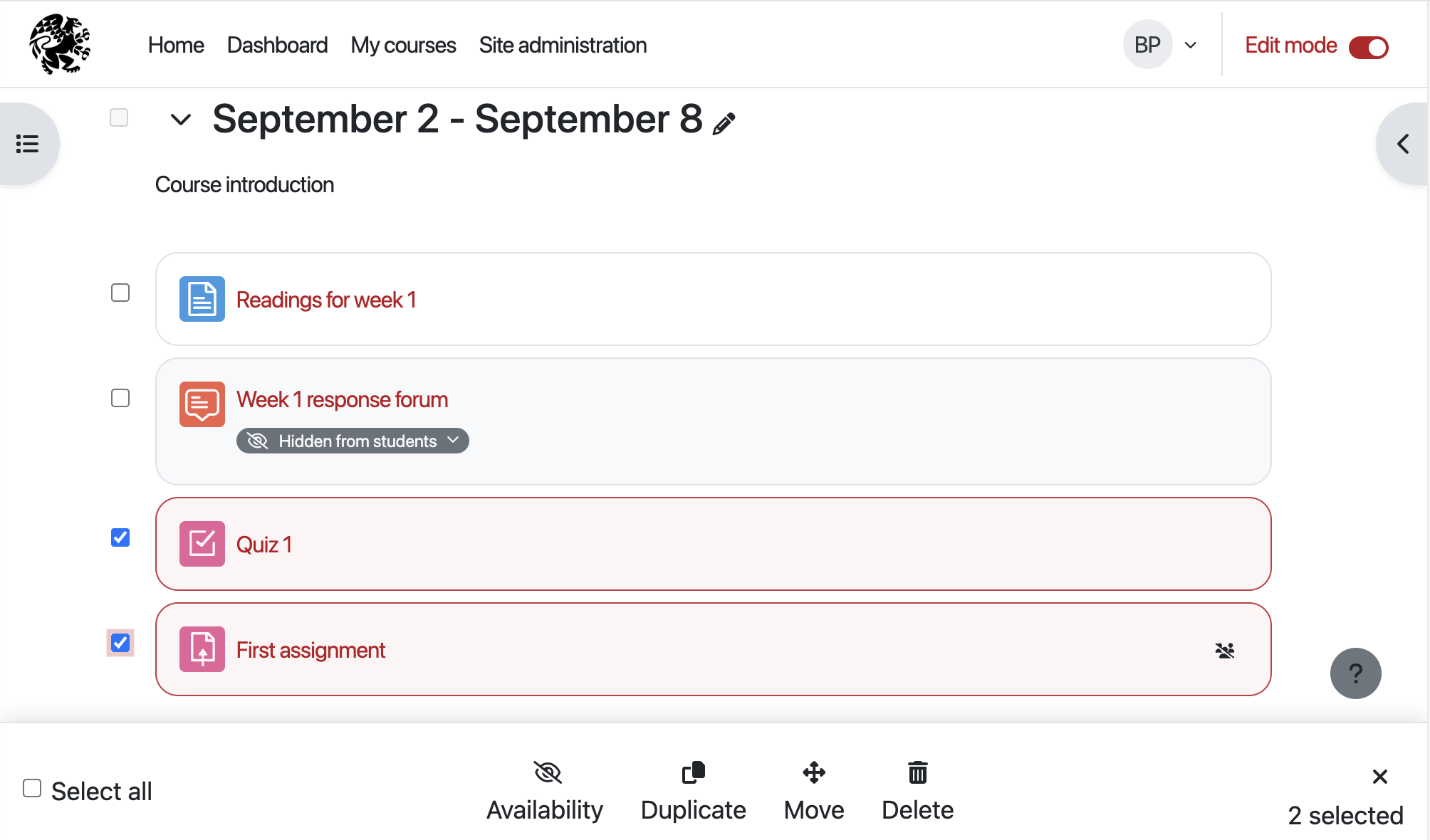This screenshot has height=840, width=1430.
Task: Open the BP user menu dropdown
Action: (1162, 46)
